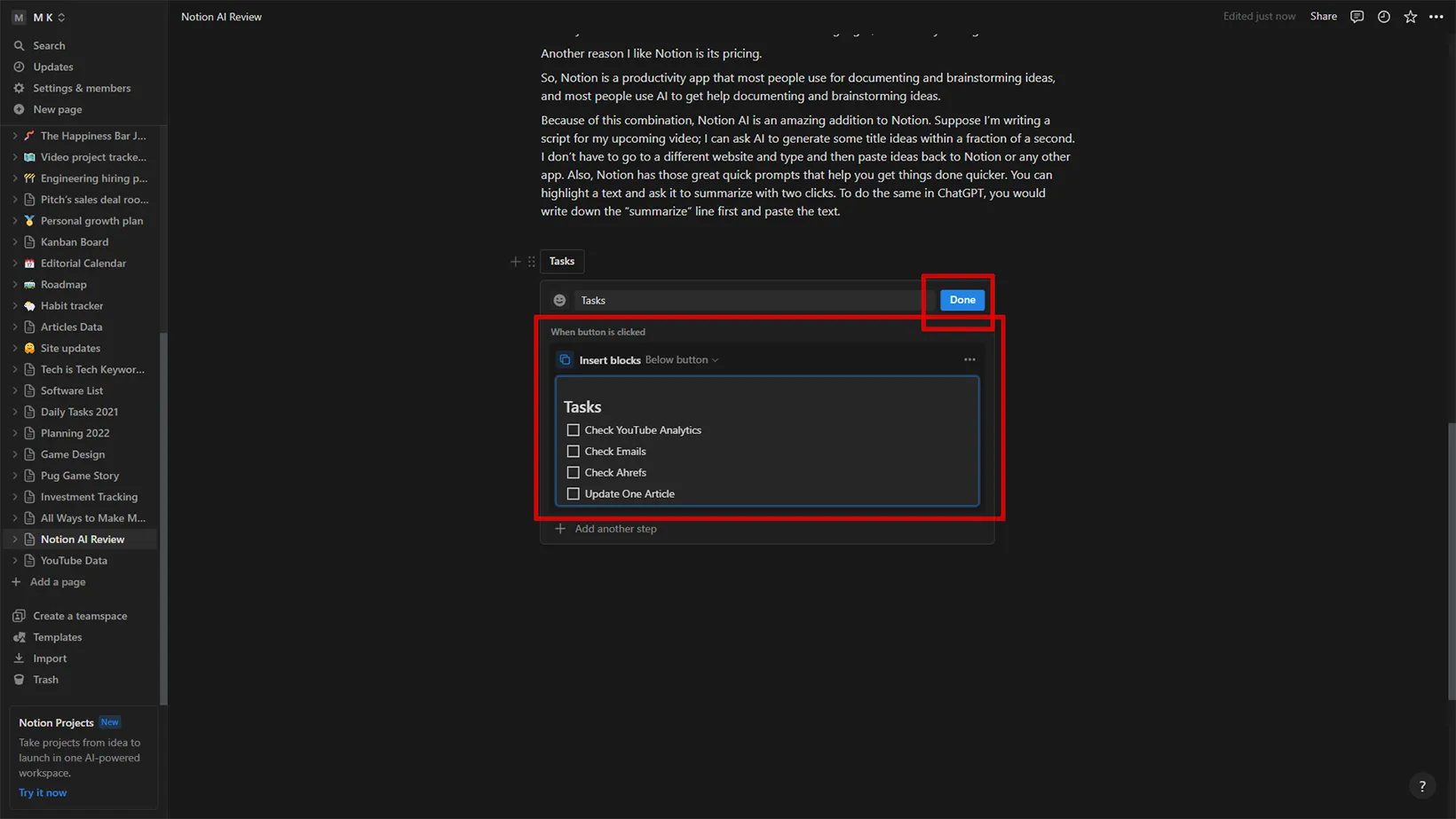This screenshot has width=1456, height=819.
Task: Click the M workspace avatar icon
Action: (x=19, y=17)
